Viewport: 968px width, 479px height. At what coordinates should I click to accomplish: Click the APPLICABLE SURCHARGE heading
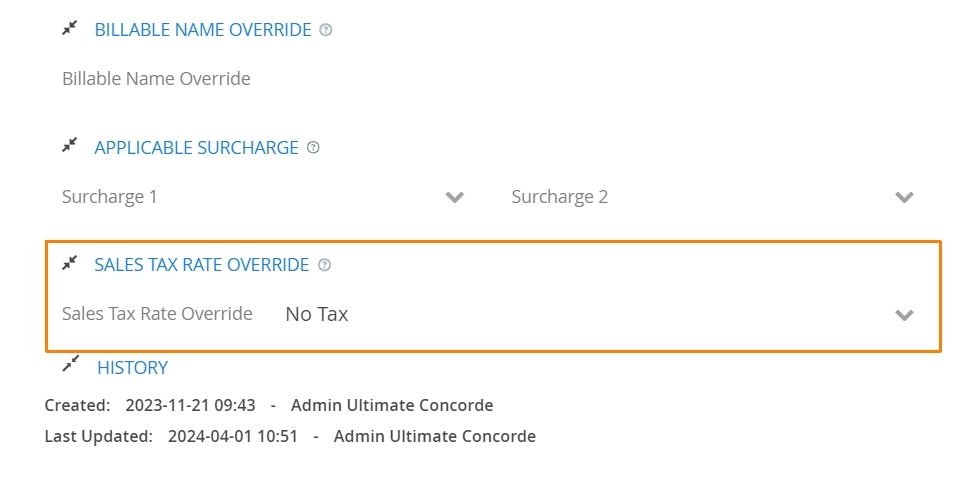point(196,148)
